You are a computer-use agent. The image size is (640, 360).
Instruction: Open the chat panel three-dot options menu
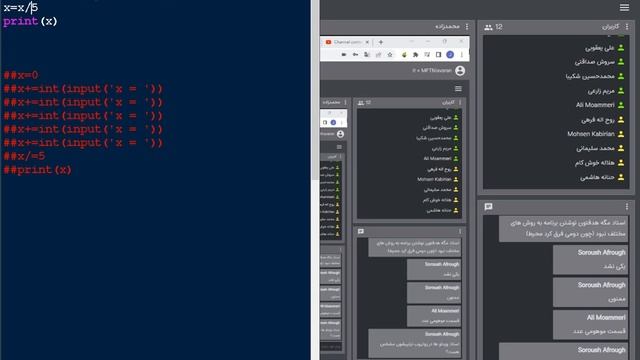click(x=627, y=207)
